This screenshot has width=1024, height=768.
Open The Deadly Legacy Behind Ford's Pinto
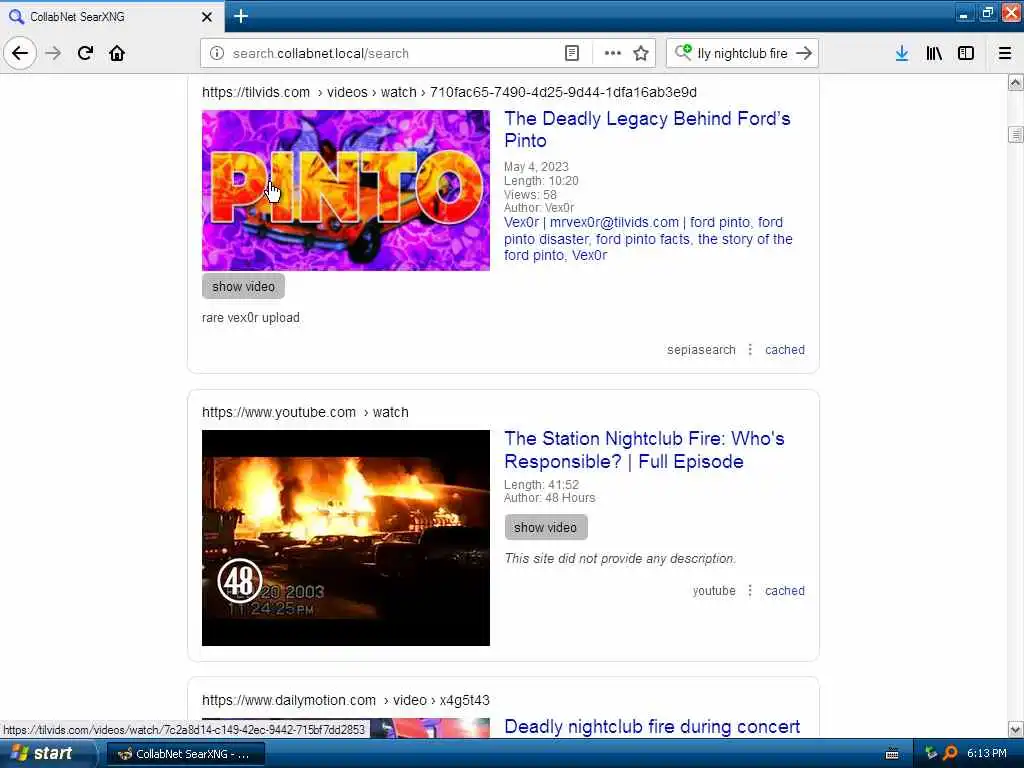click(647, 129)
